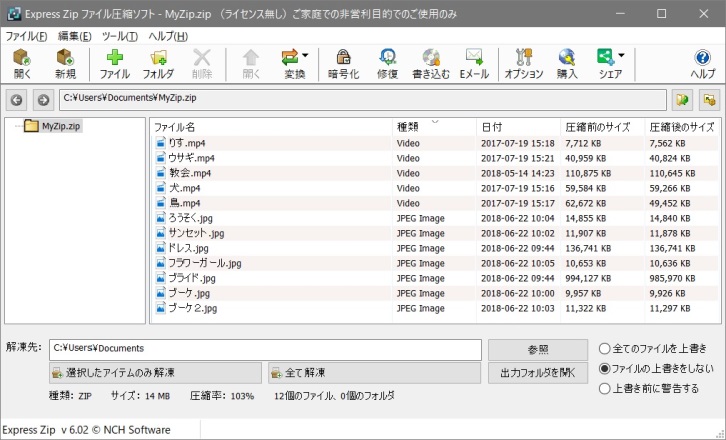Select the file フラワーガール.jpg
The width and height of the screenshot is (726, 440).
tap(205, 263)
